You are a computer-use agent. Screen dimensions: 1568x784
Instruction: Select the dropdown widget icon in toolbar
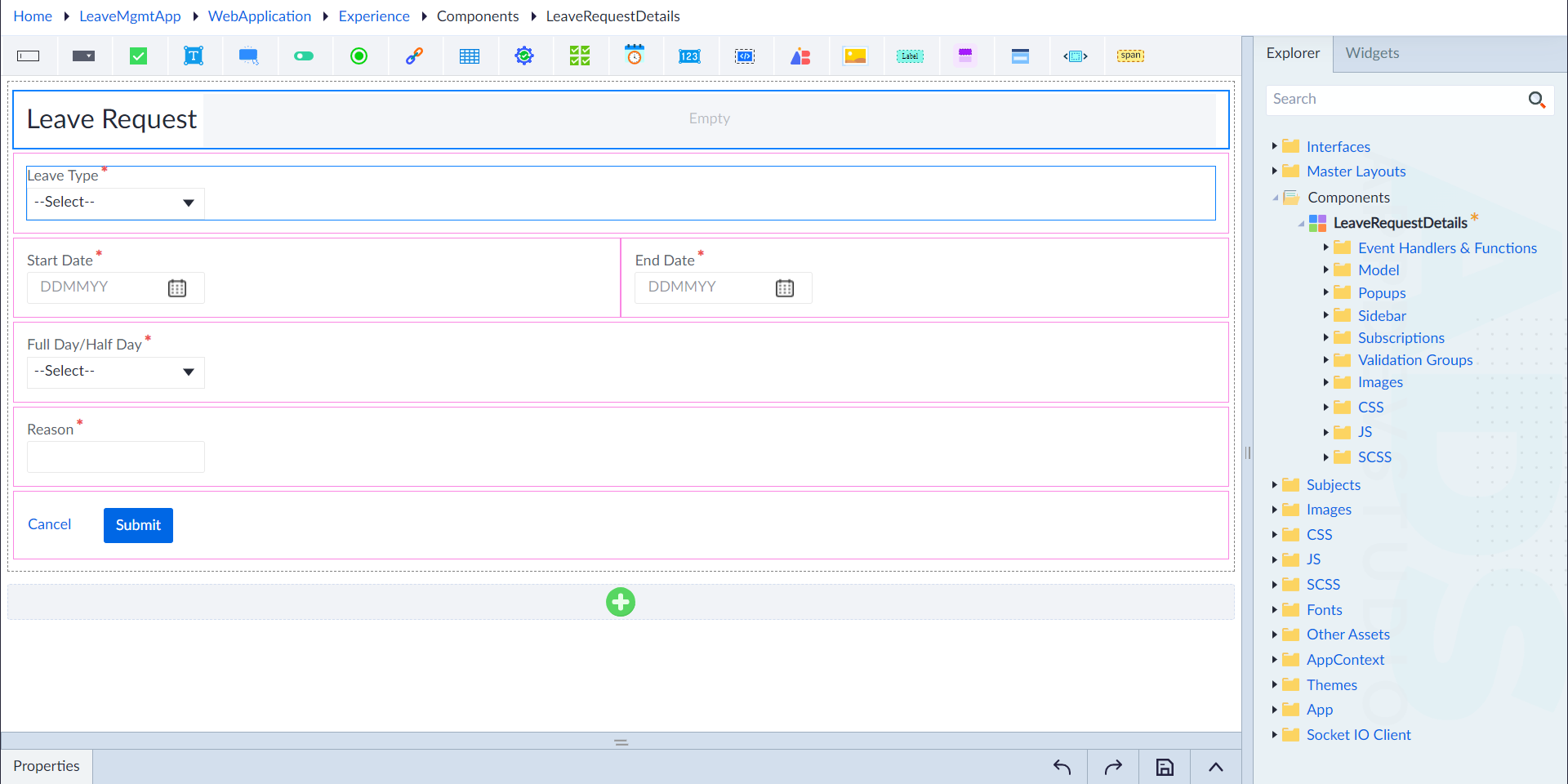coord(83,56)
